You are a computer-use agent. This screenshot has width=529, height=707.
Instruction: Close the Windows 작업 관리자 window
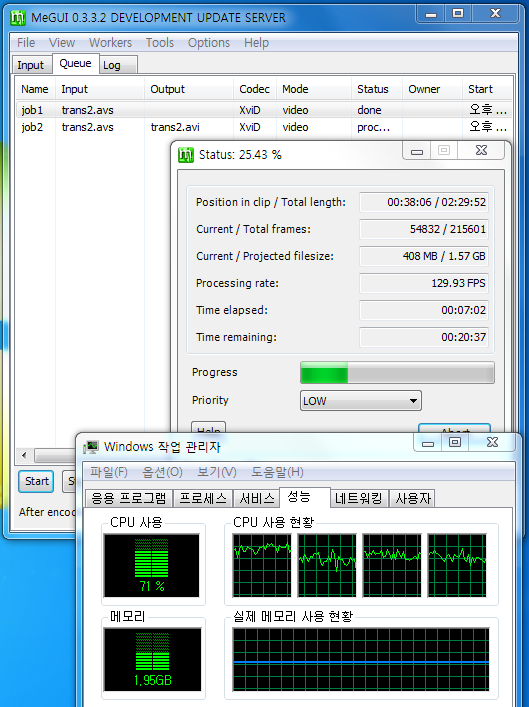(x=492, y=443)
